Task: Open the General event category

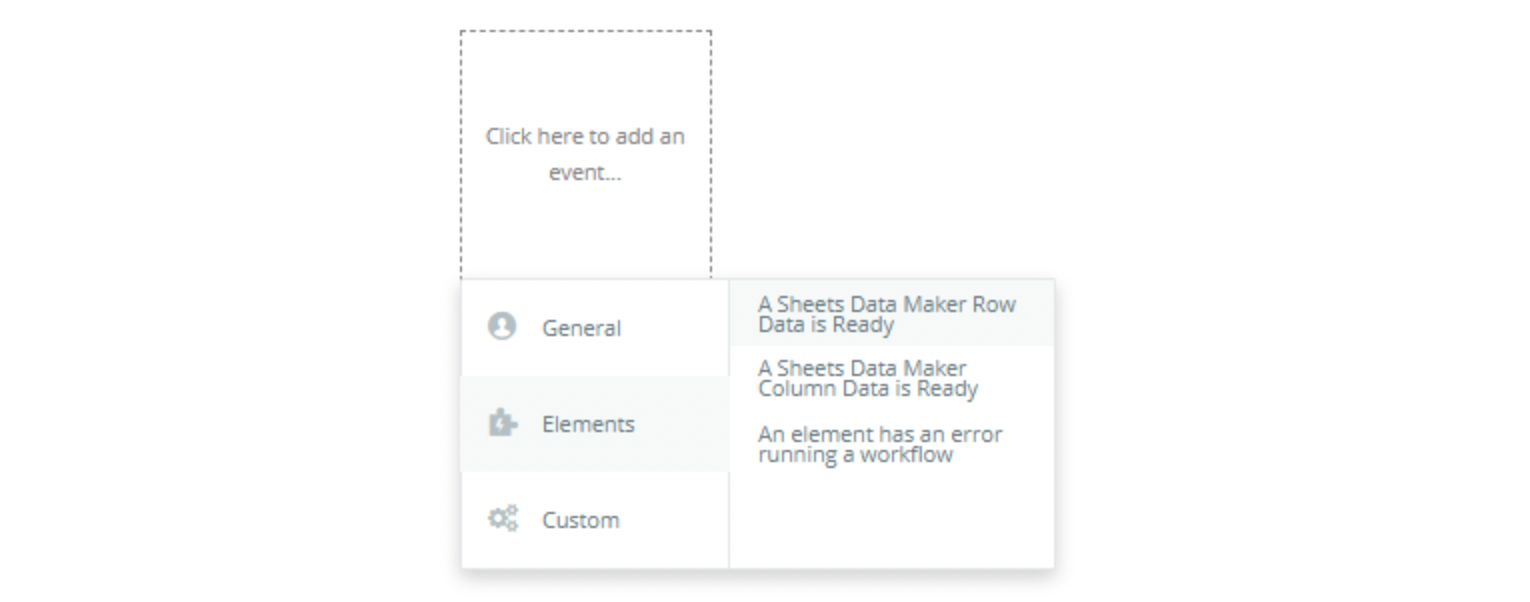Action: coord(595,328)
